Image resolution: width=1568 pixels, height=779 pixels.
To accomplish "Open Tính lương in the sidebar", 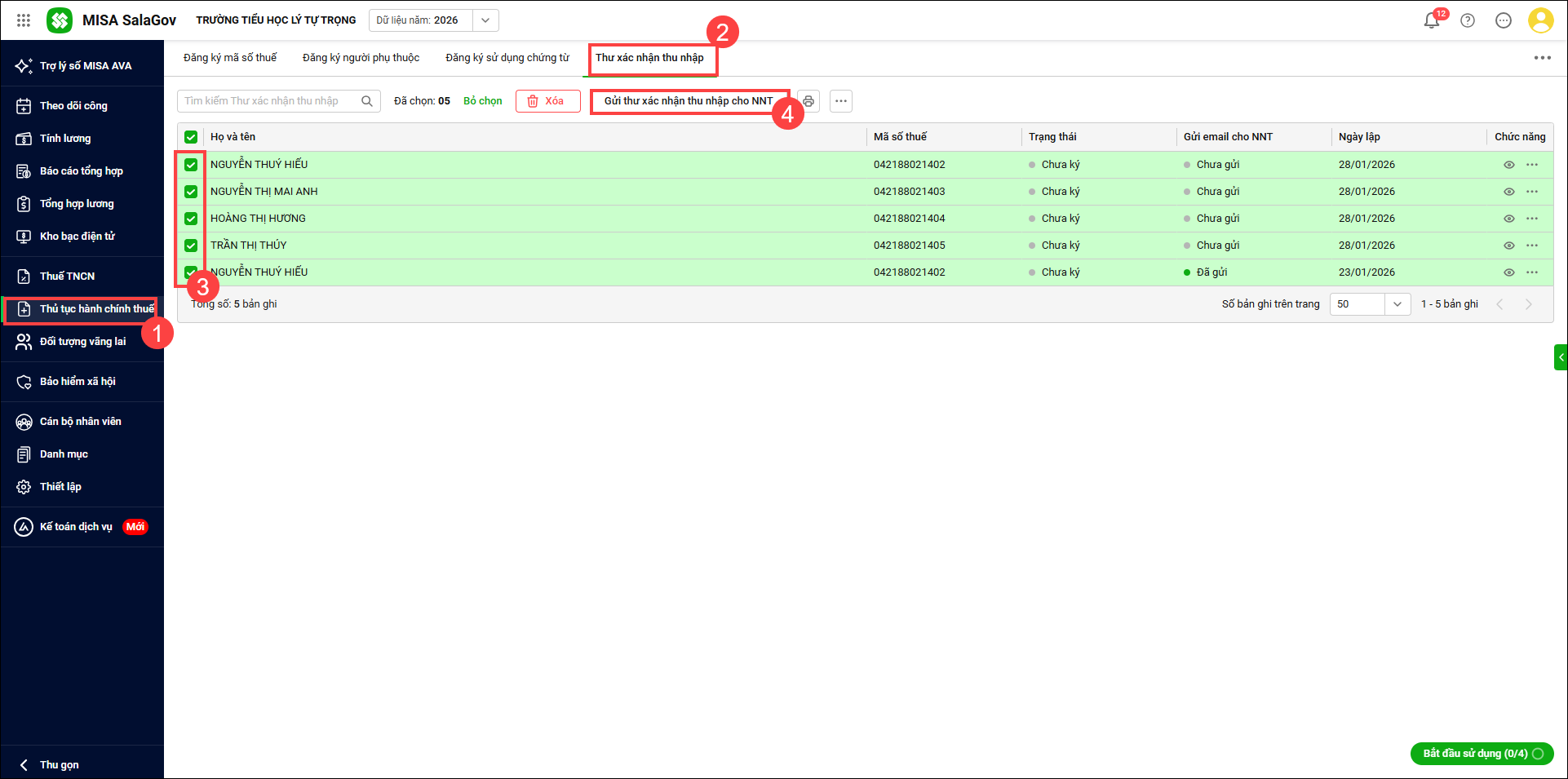I will pos(65,139).
